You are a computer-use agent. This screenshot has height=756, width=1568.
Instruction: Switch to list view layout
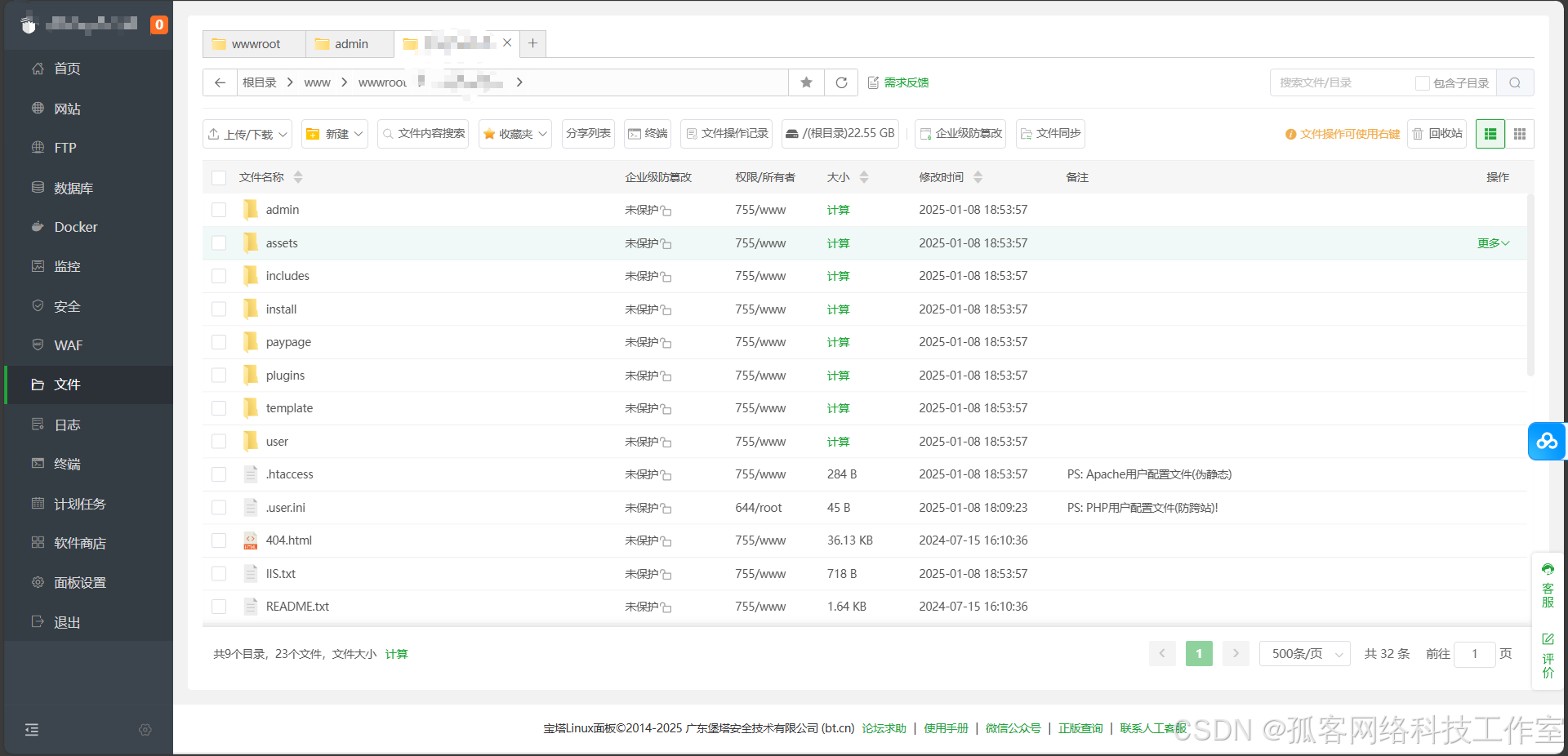click(x=1490, y=134)
